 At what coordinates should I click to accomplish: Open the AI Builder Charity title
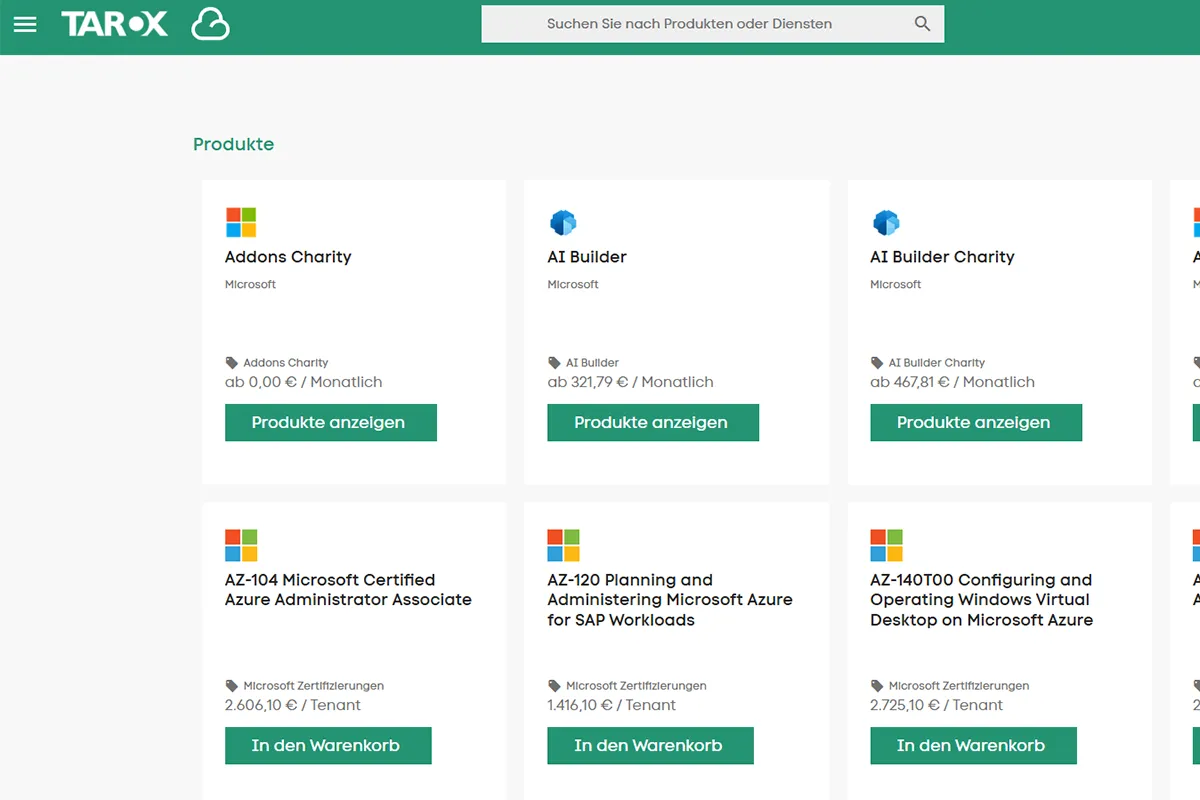point(941,257)
